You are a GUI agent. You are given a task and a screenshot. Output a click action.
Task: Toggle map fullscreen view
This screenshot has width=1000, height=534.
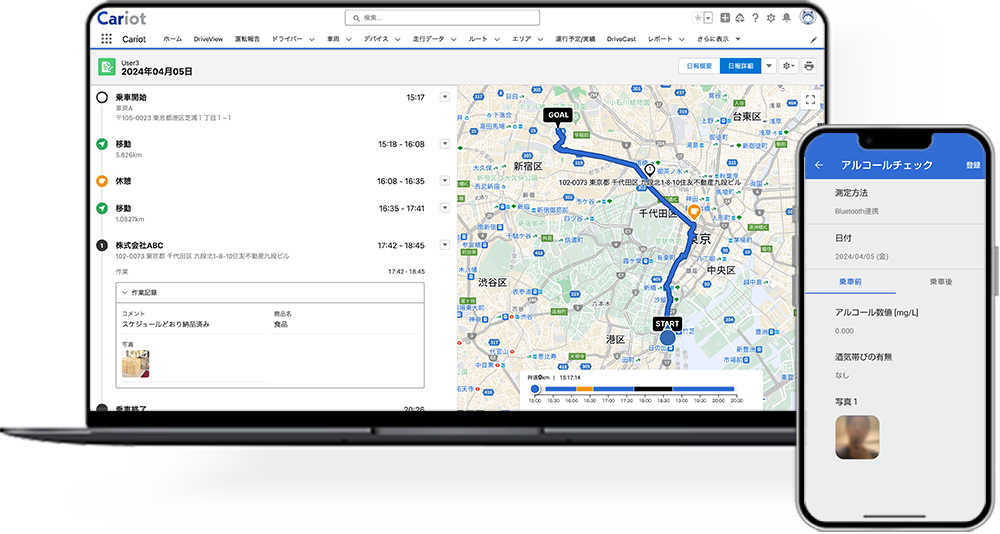point(810,100)
